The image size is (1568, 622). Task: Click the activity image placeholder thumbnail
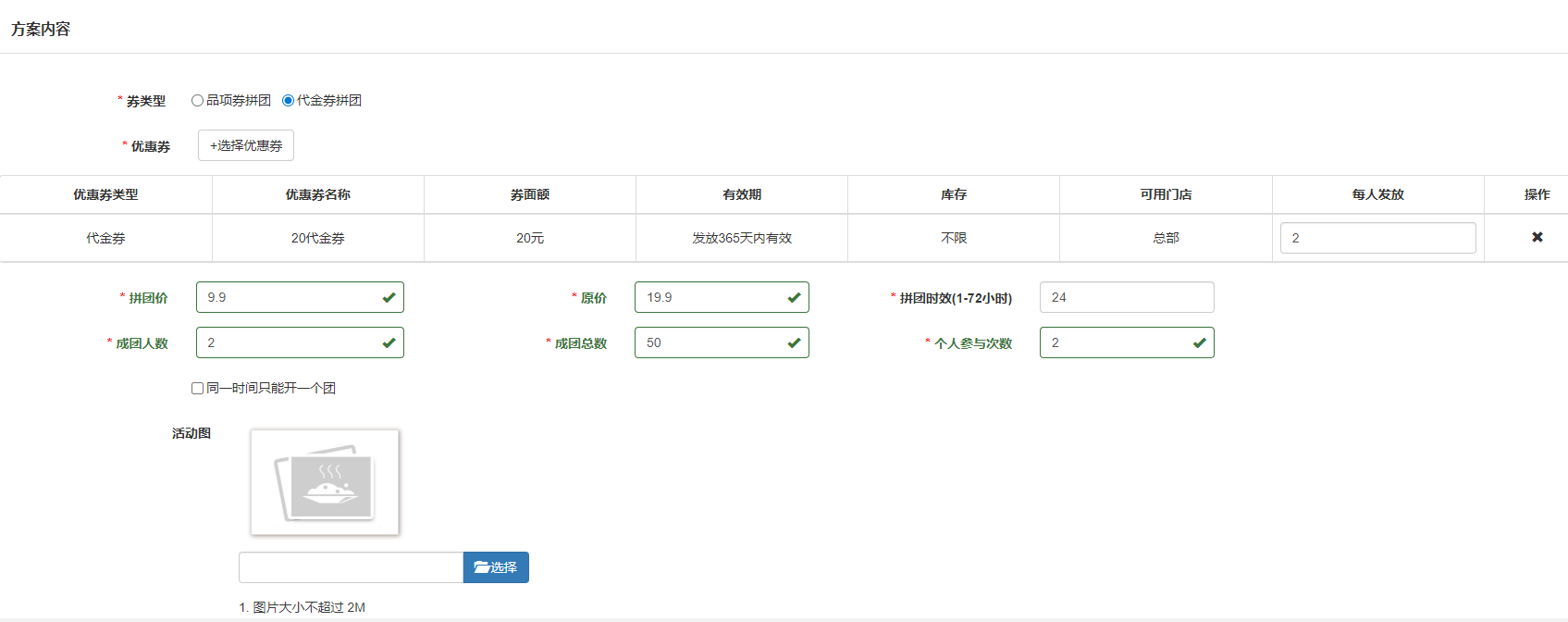pyautogui.click(x=325, y=482)
